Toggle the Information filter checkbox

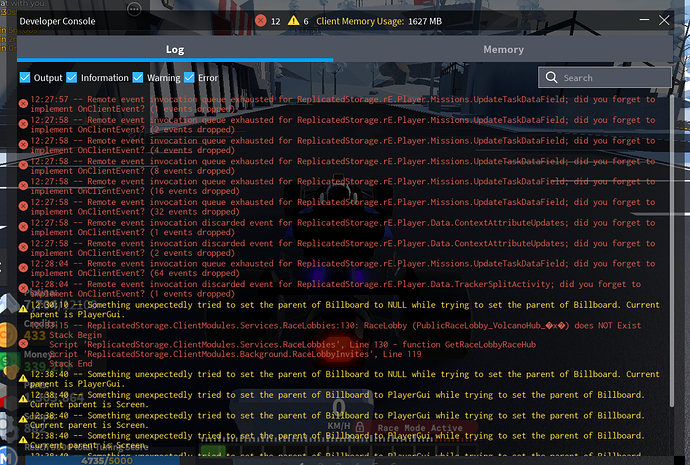tap(71, 78)
